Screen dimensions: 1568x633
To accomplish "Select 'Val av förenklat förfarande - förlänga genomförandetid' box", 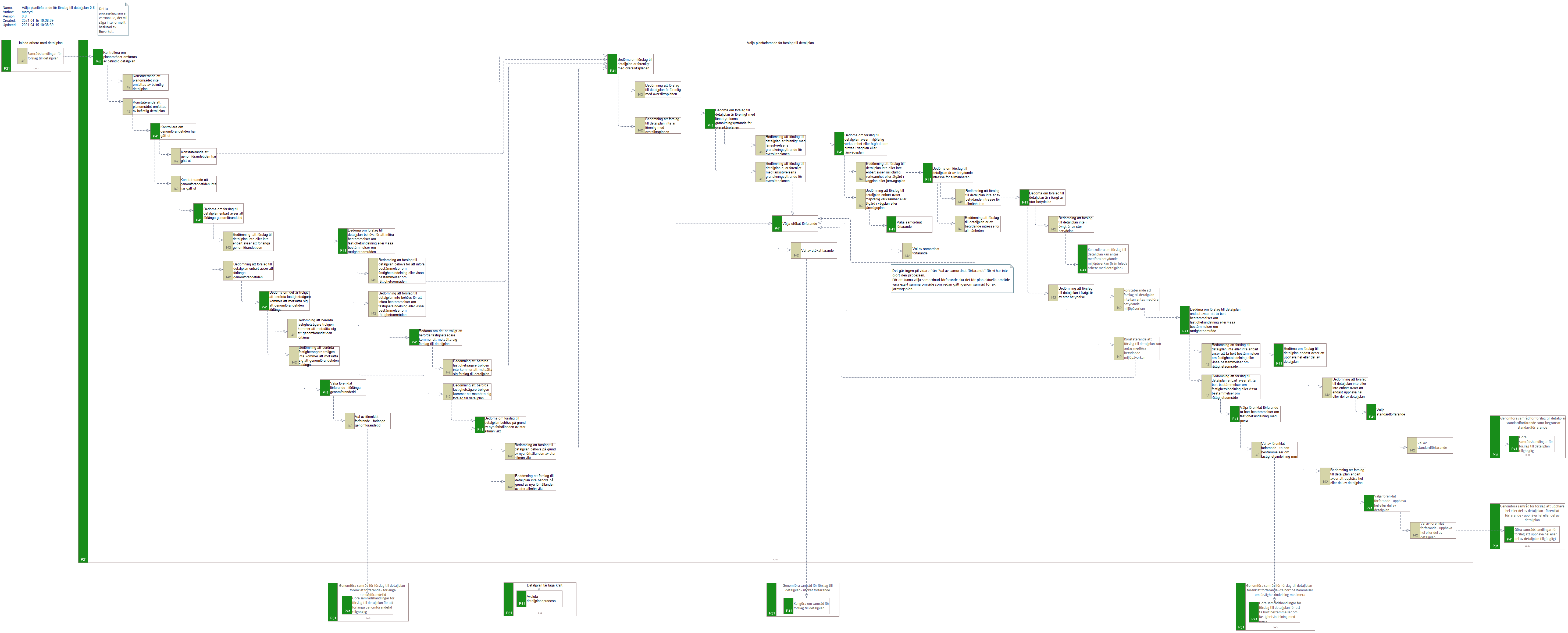I will [x=371, y=421].
